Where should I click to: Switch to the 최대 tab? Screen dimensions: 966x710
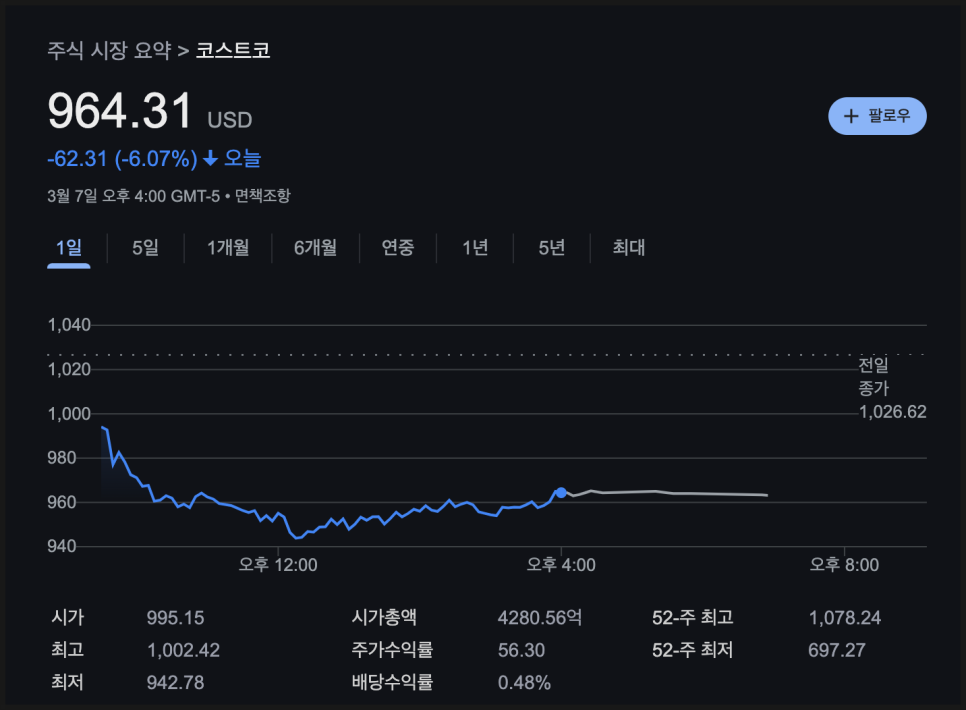pos(628,248)
